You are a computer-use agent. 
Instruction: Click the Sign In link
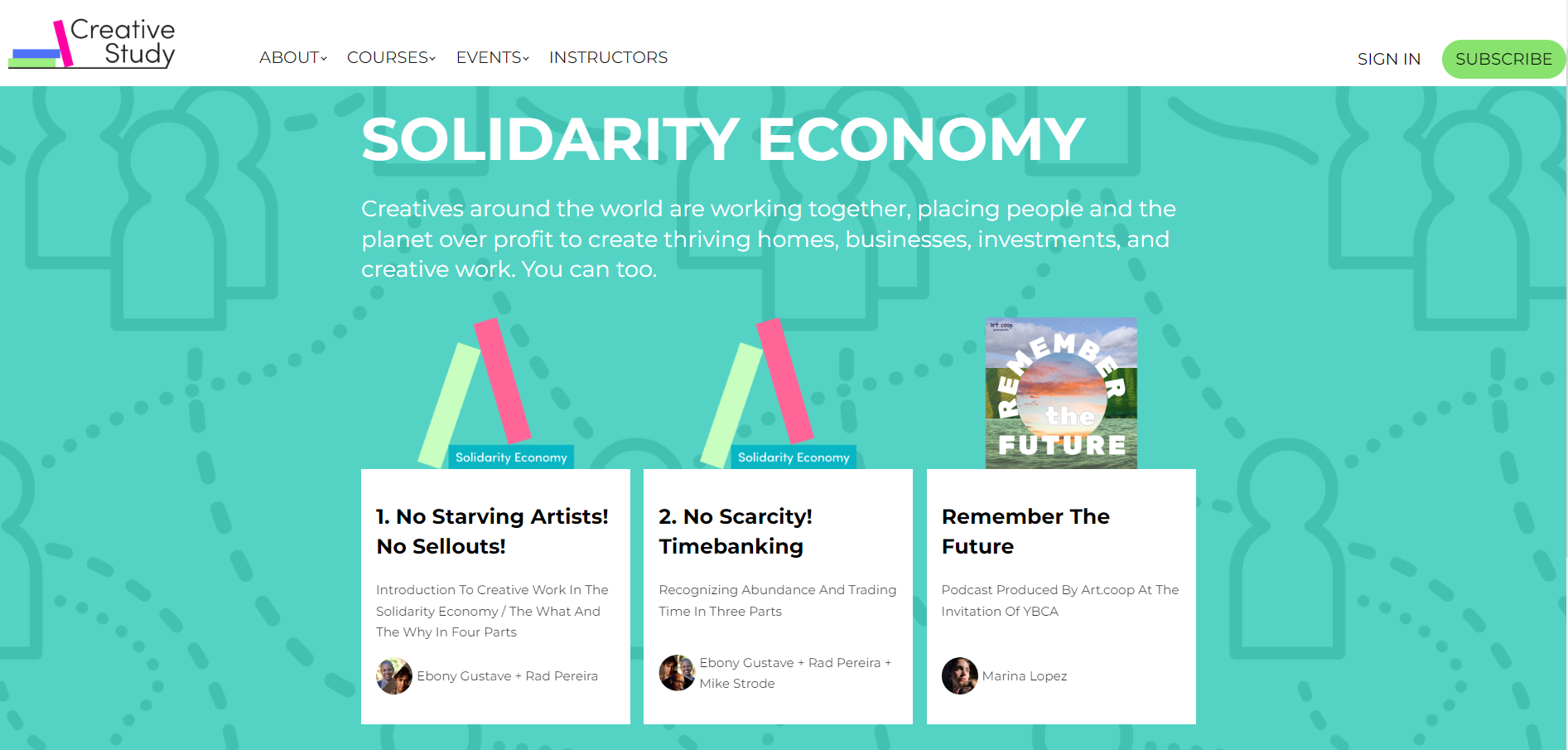pyautogui.click(x=1388, y=59)
